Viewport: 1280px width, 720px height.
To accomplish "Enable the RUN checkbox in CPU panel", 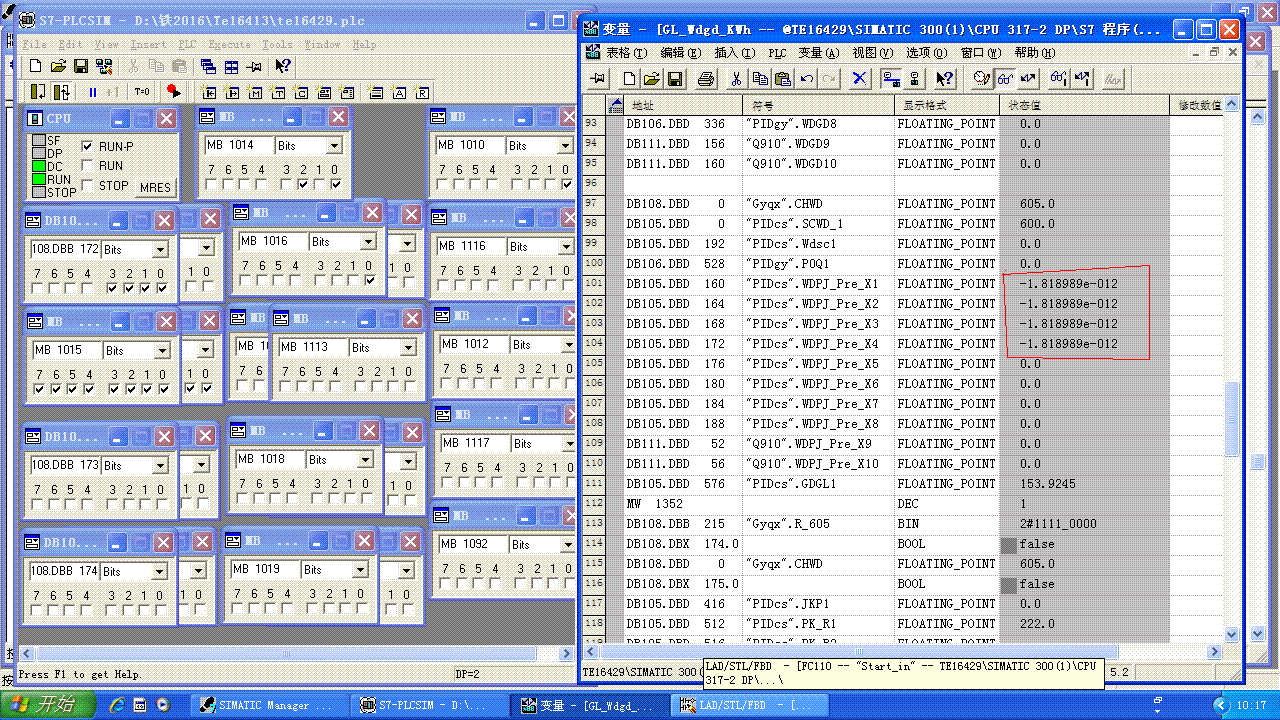I will (88, 166).
